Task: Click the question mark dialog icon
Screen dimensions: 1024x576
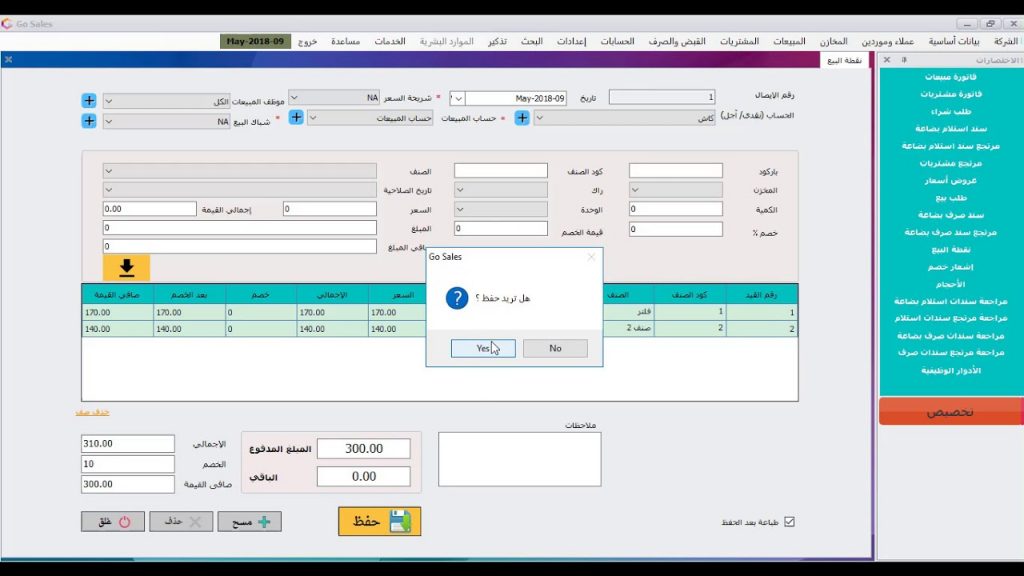Action: pos(457,298)
